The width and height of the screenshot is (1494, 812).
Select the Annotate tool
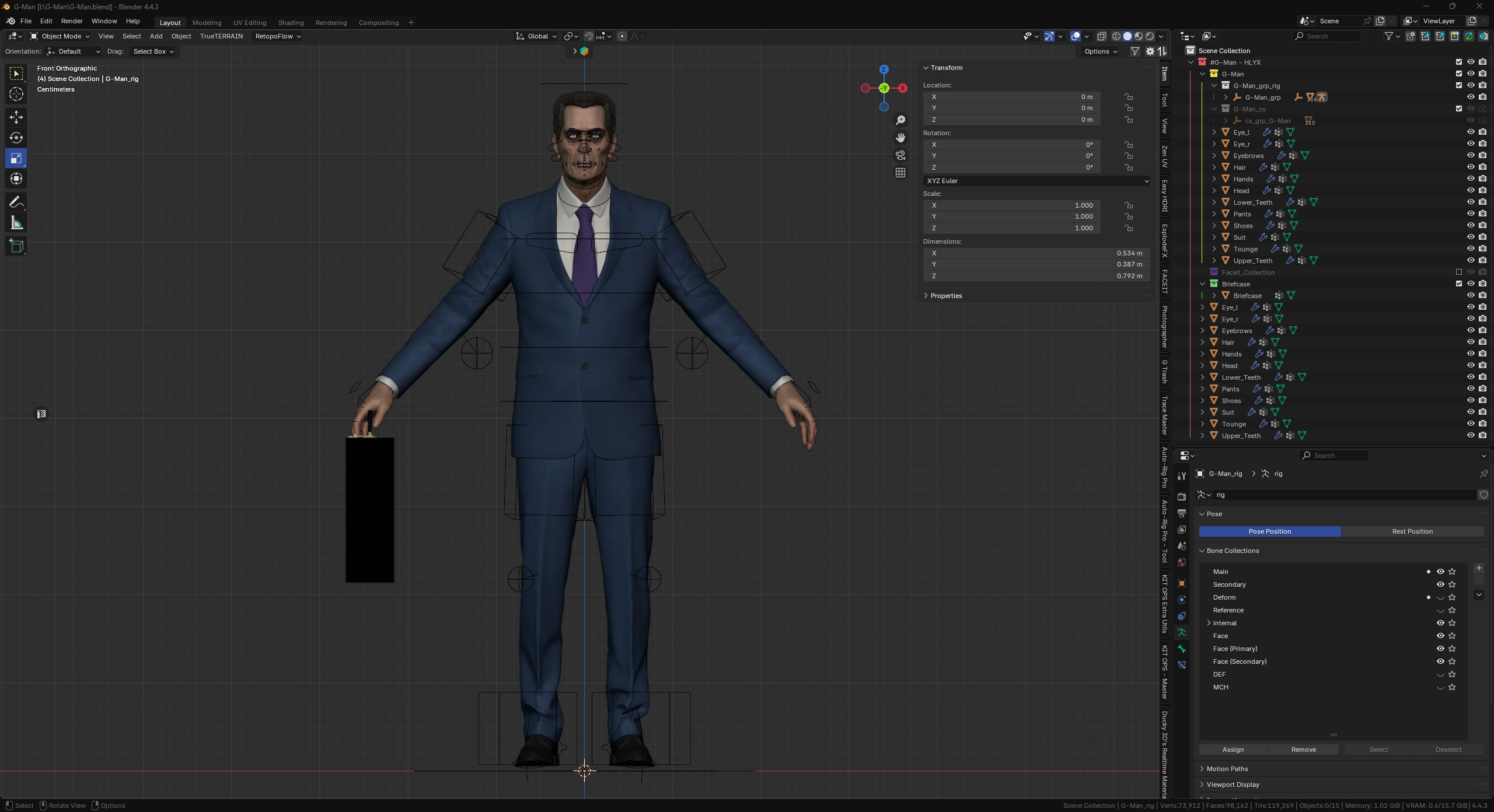coord(16,202)
